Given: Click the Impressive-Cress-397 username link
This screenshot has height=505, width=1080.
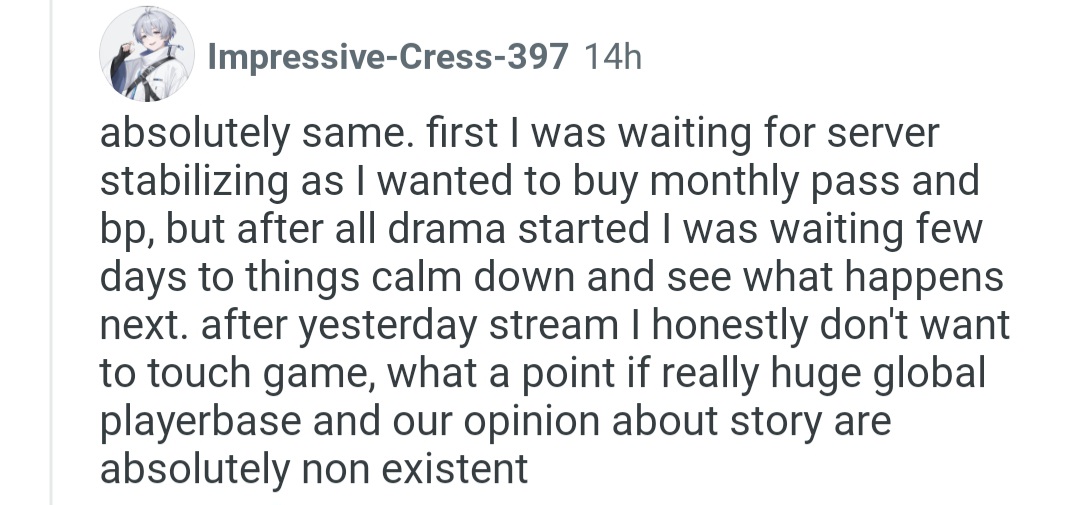Looking at the screenshot, I should [x=388, y=59].
